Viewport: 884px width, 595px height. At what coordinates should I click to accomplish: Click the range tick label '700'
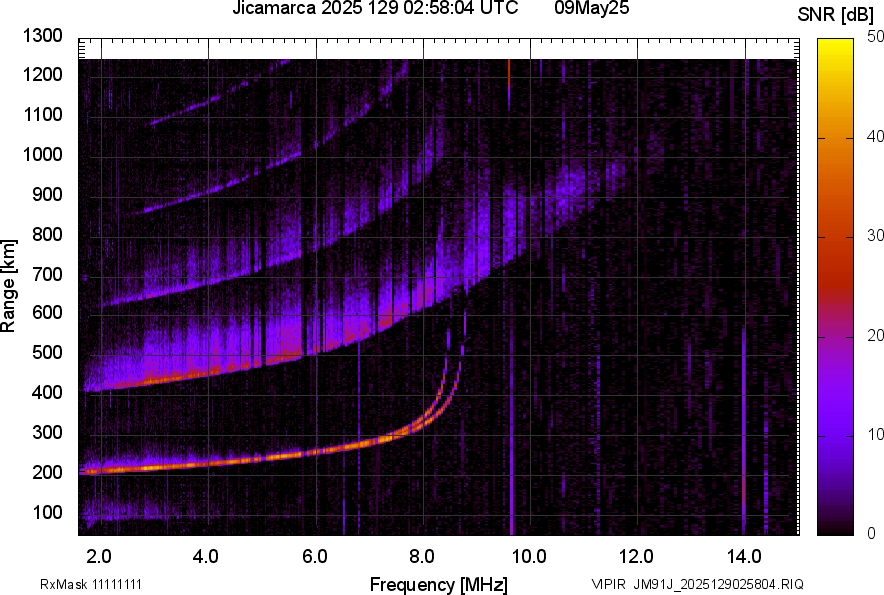[x=47, y=274]
